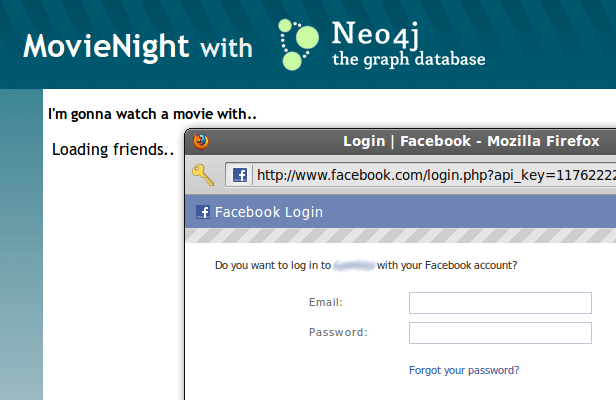Viewport: 616px width, 400px height.
Task: Click the striped gray bar below header
Action: coord(401,236)
